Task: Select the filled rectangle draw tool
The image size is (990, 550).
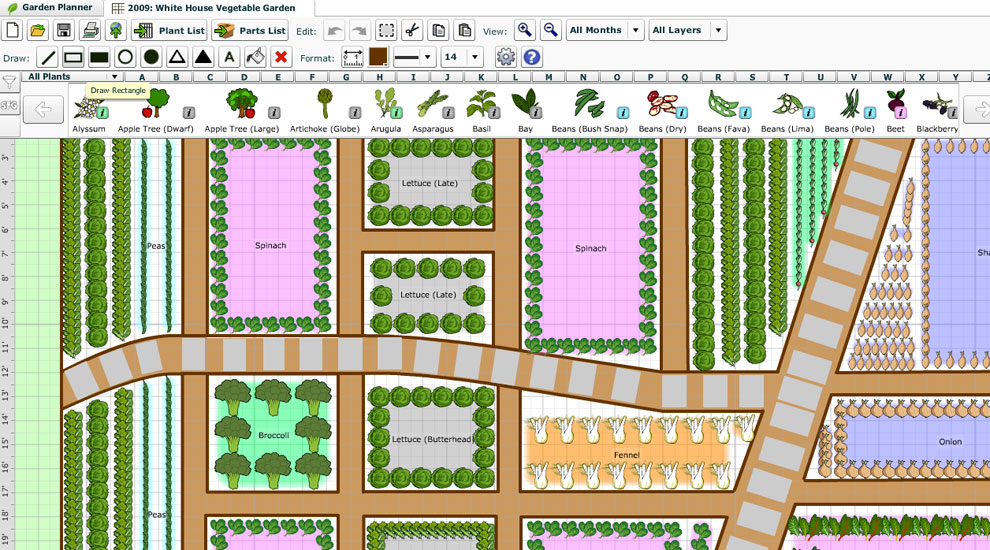Action: coord(99,58)
